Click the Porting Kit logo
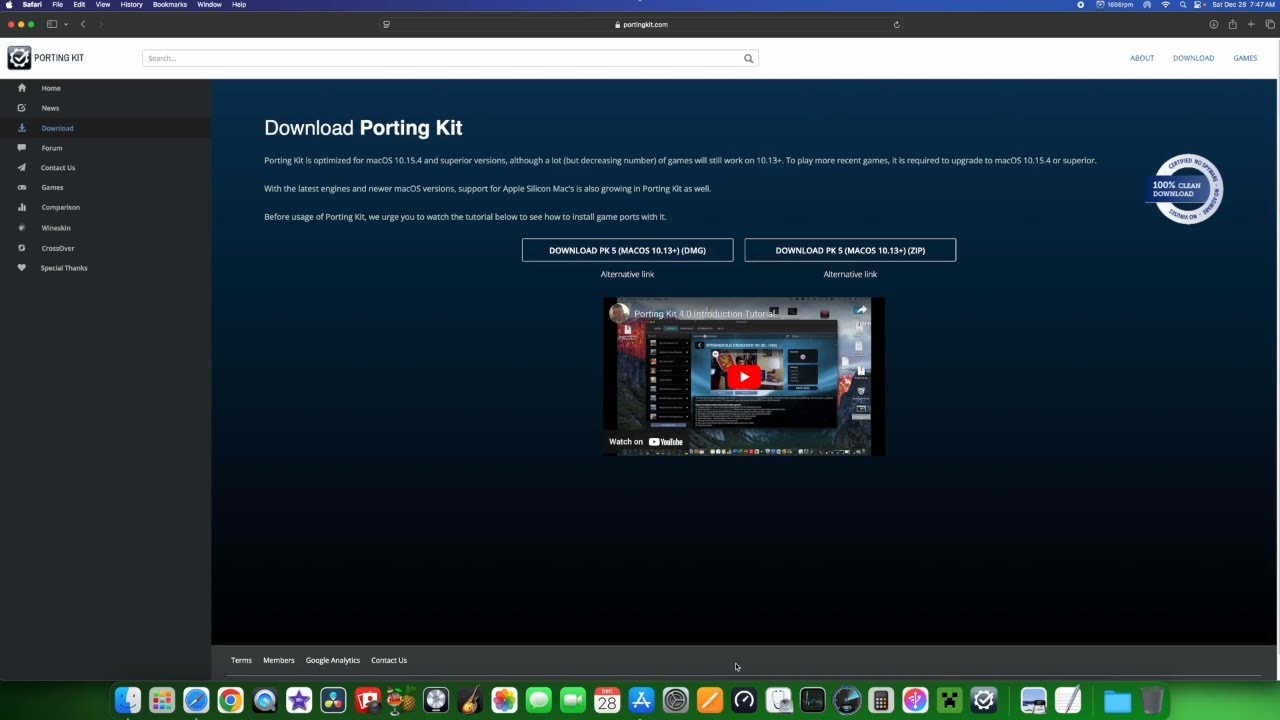This screenshot has height=720, width=1280. click(x=46, y=58)
